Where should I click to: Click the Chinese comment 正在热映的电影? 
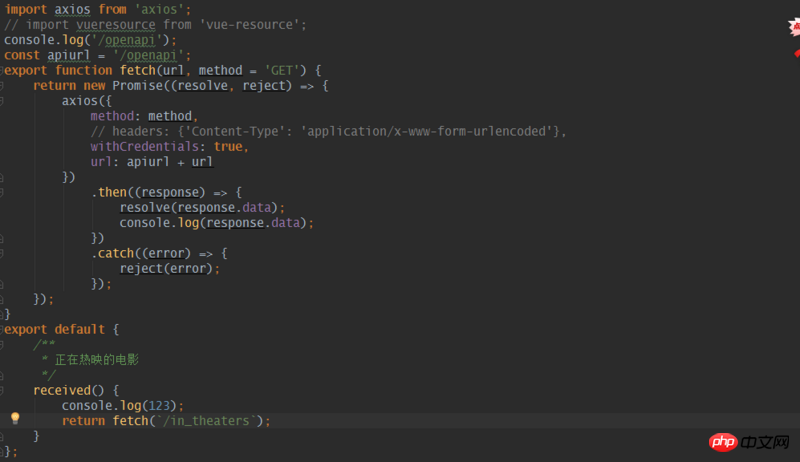tap(96, 360)
